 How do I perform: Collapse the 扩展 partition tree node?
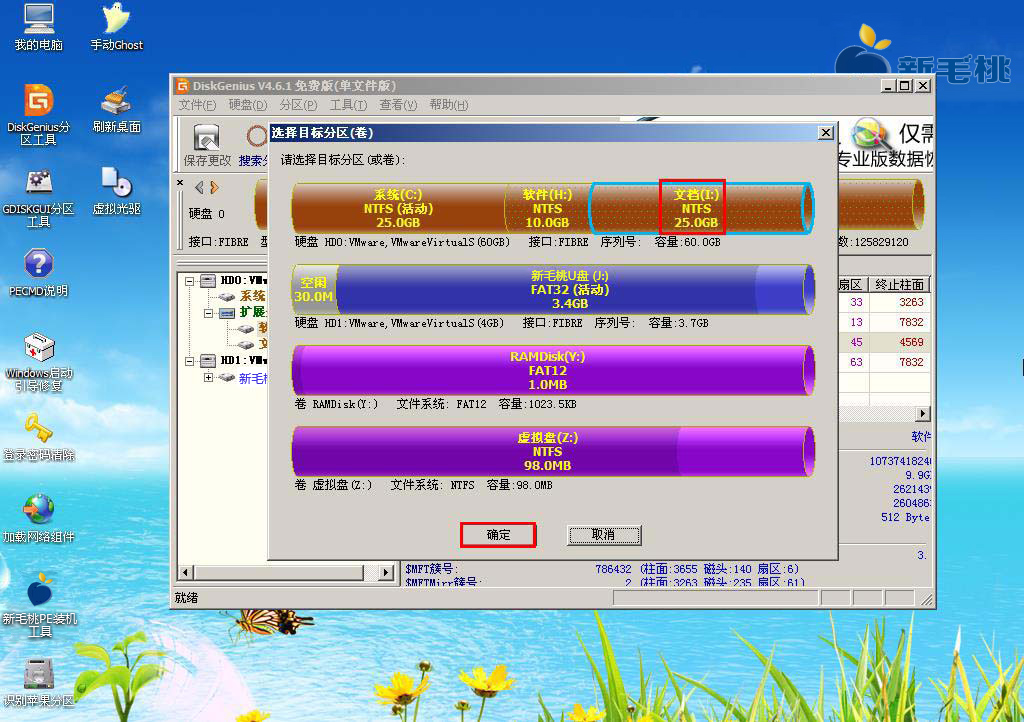(x=208, y=313)
